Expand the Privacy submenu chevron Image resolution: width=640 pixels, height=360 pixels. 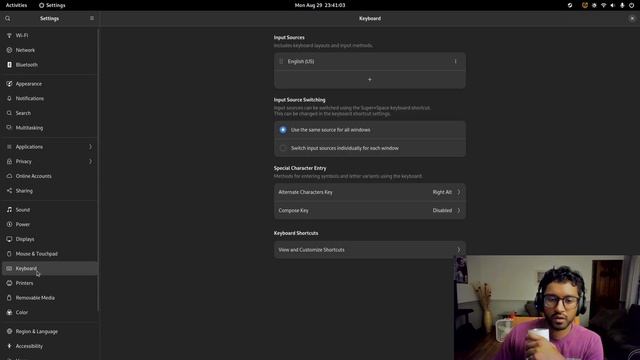(x=91, y=161)
